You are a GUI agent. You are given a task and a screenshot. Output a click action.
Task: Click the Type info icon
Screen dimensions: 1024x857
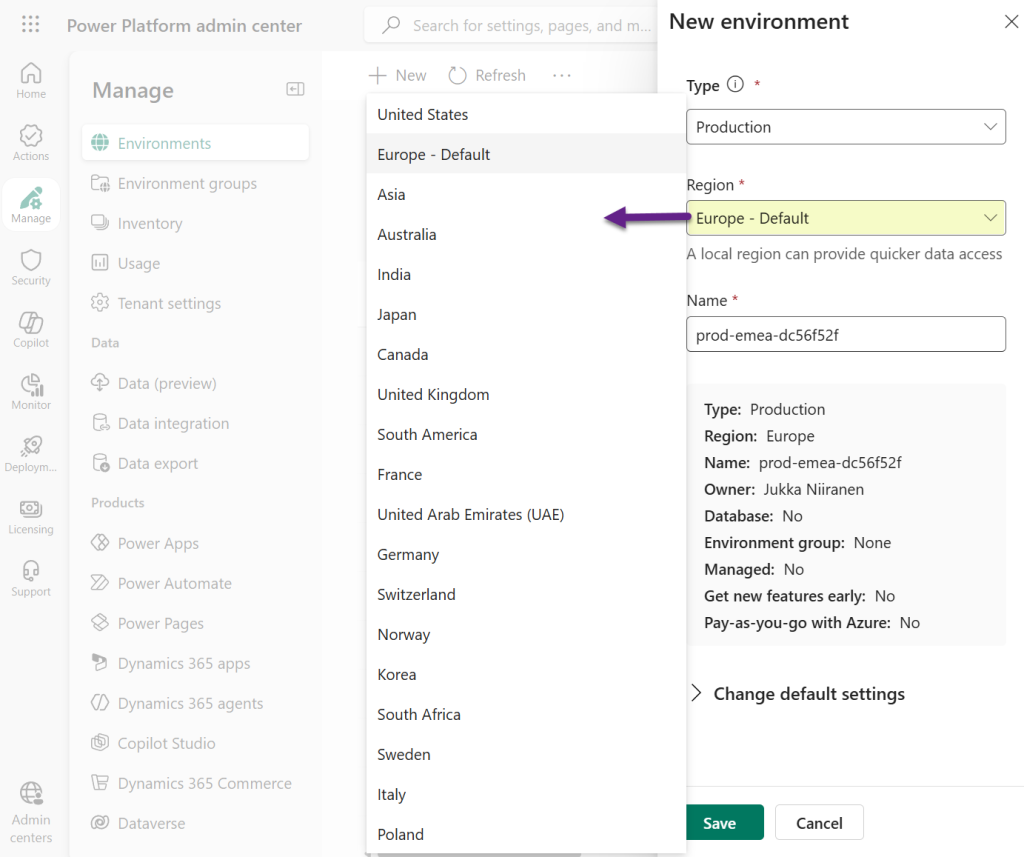tap(735, 84)
